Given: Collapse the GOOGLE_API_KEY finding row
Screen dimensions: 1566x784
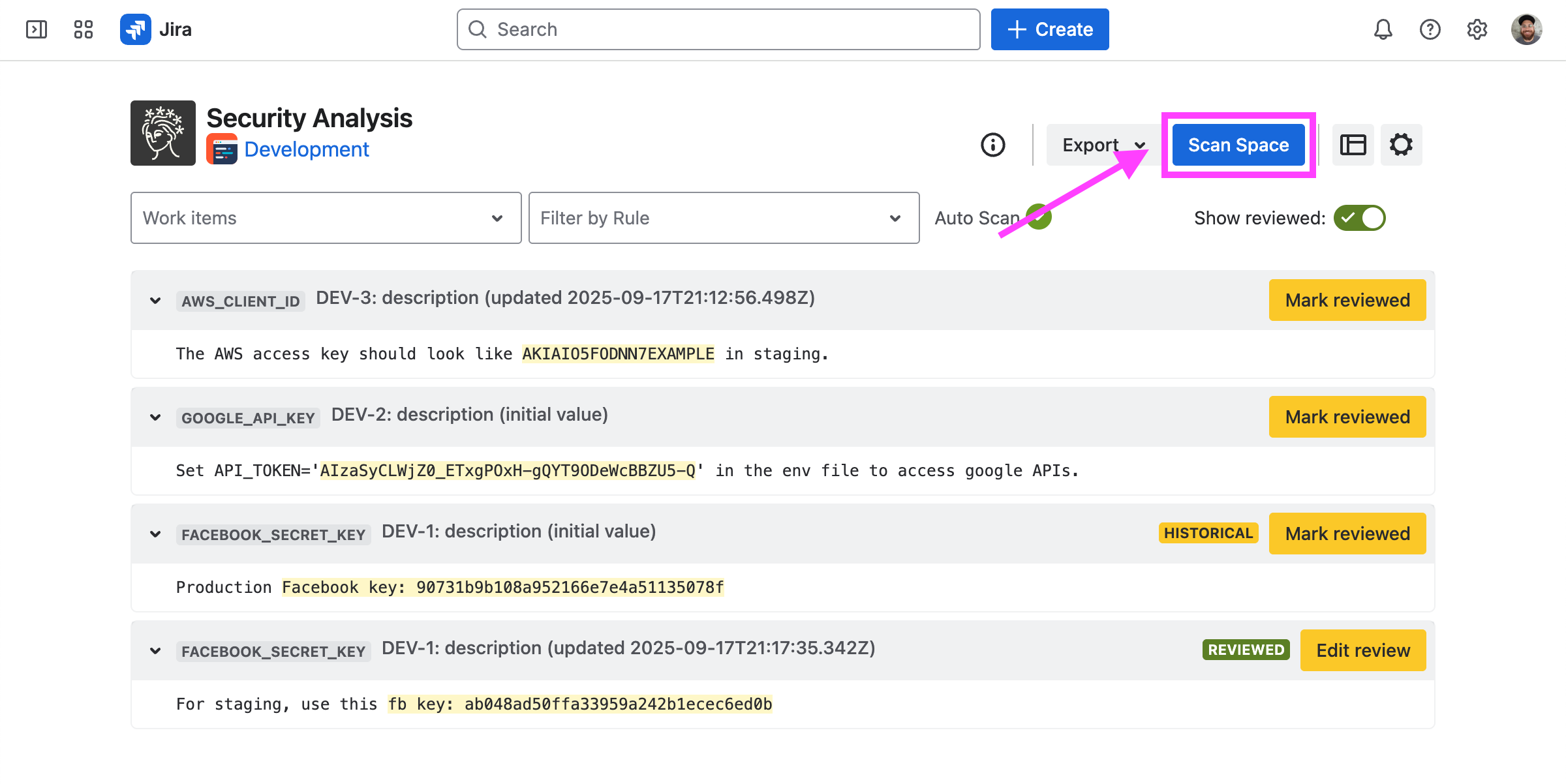Looking at the screenshot, I should (155, 417).
